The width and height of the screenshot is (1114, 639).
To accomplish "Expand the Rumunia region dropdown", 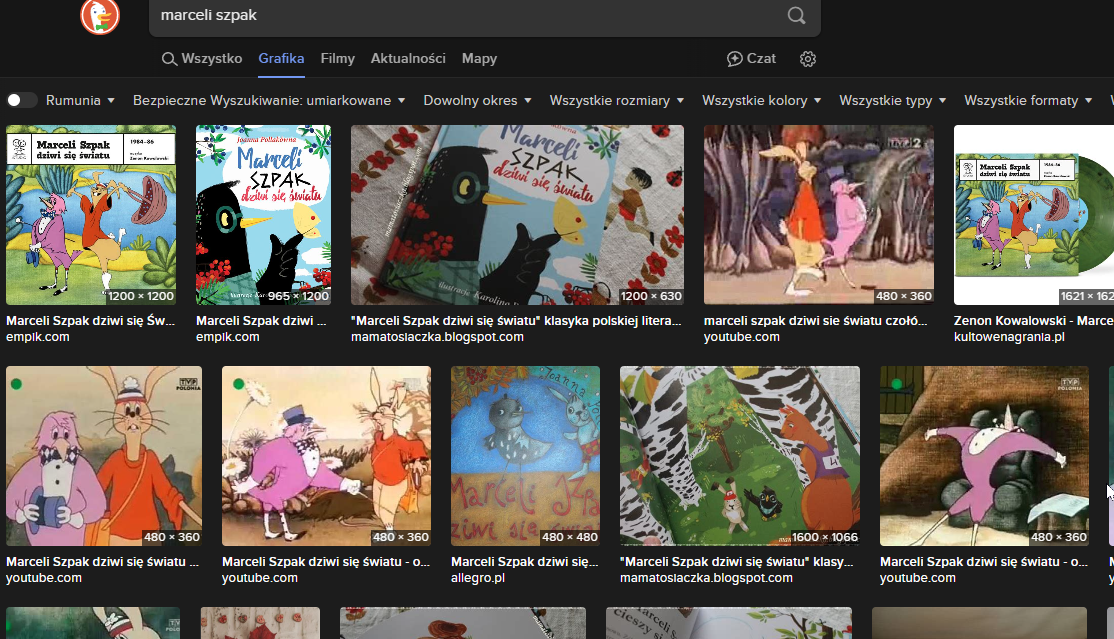I will click(x=81, y=100).
